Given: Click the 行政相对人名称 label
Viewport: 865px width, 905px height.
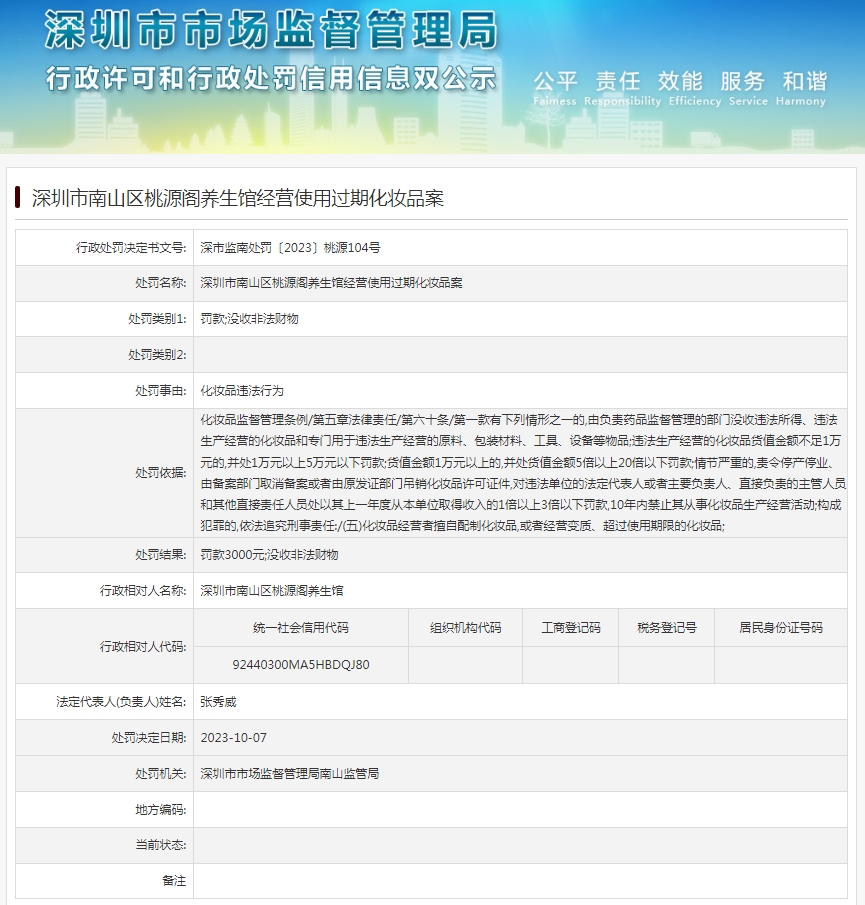Looking at the screenshot, I should pos(143,590).
